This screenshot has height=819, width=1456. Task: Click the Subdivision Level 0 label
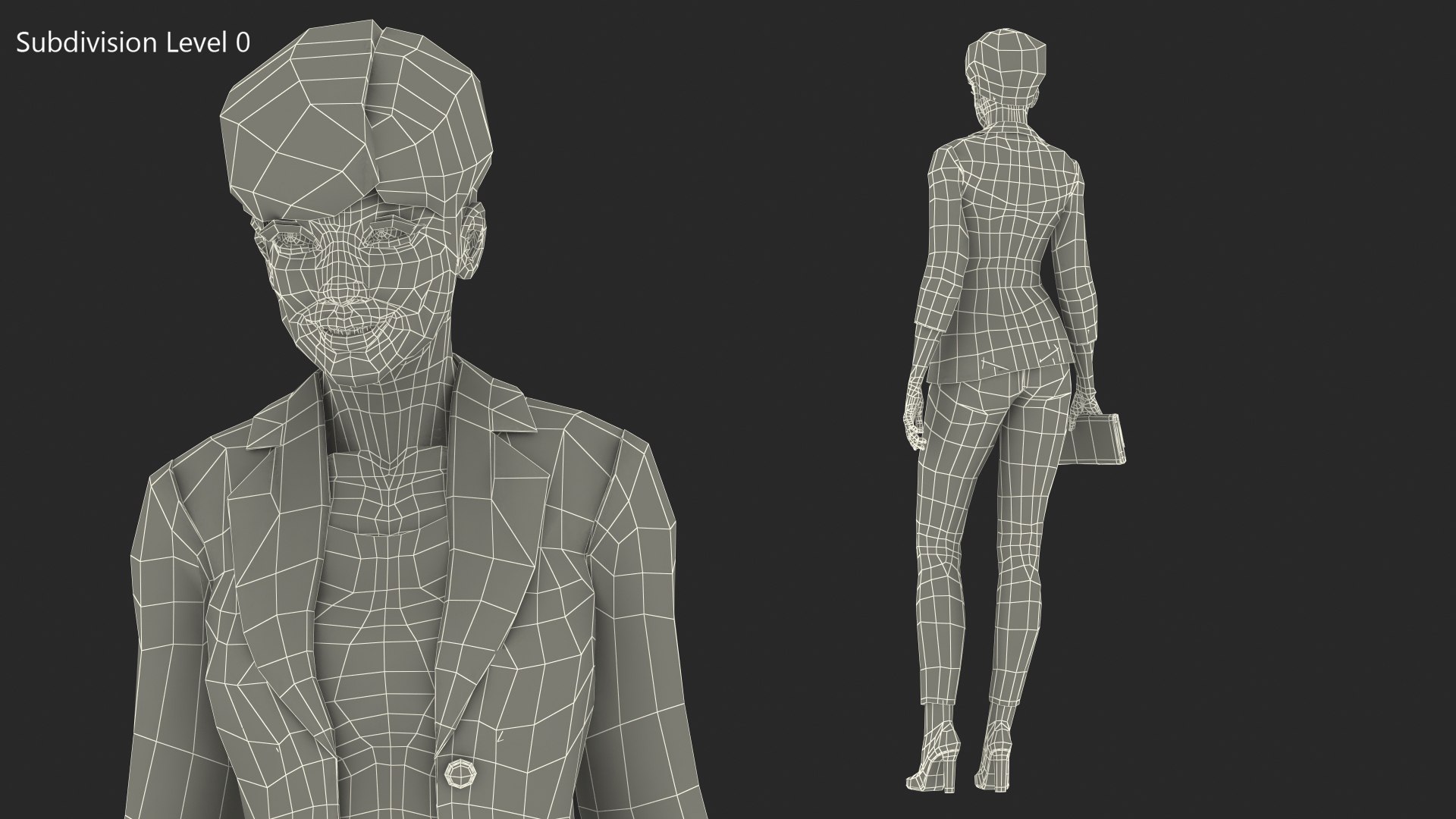click(x=133, y=43)
